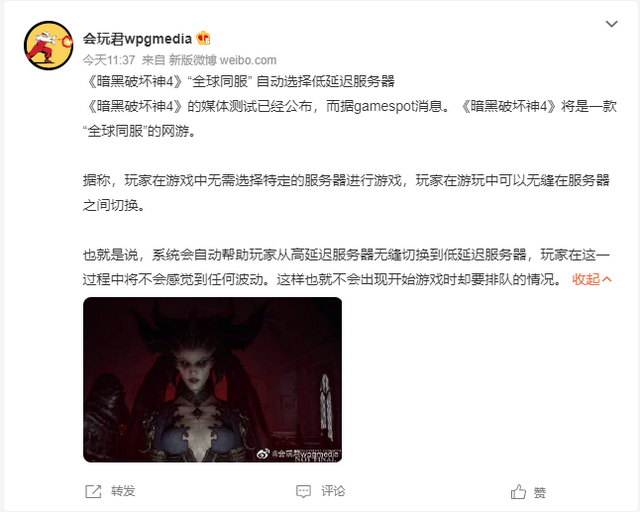Click the orange up-arrow next to 收起

(607, 279)
